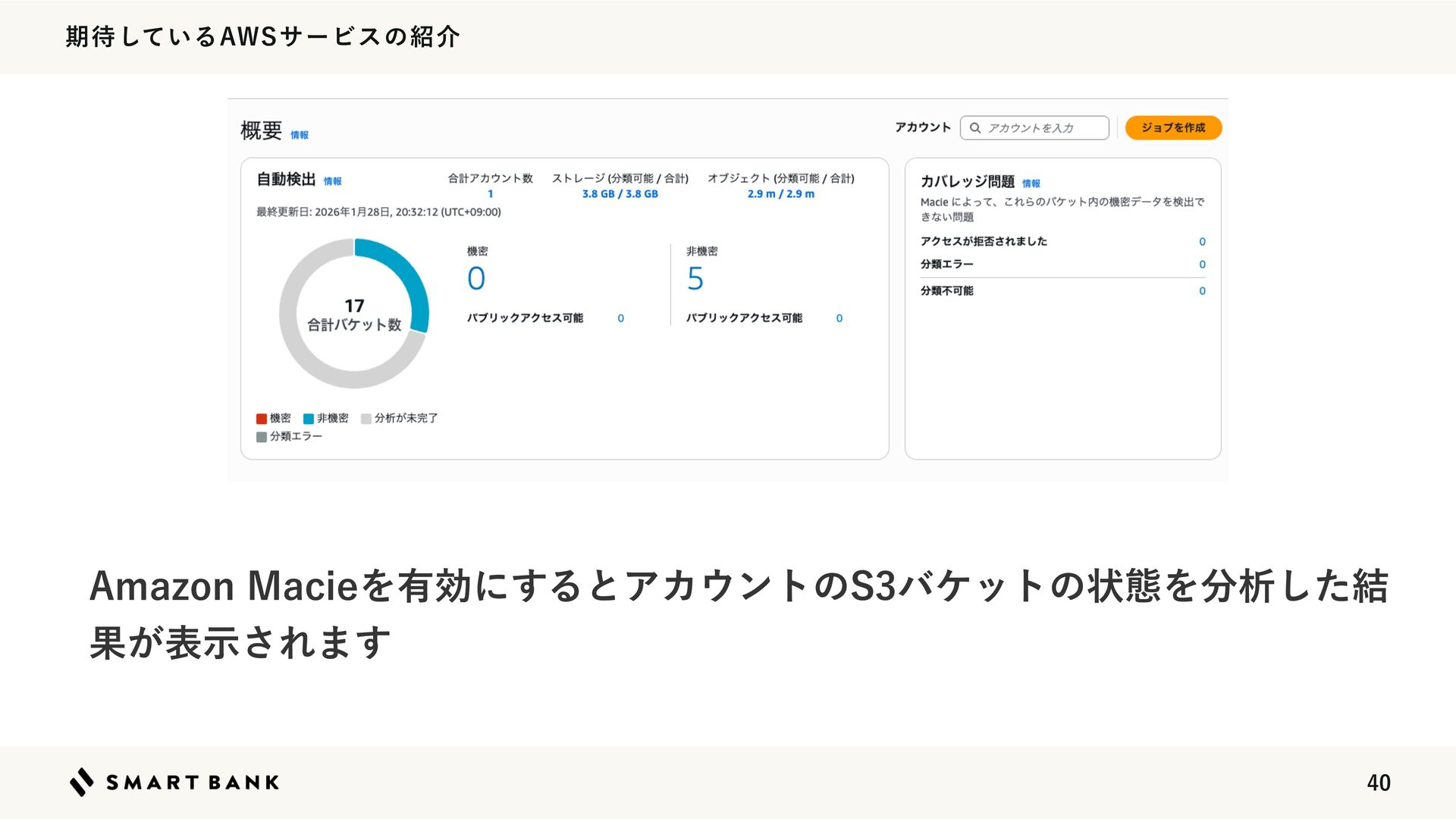Screen dimensions: 1456x819
Task: Open the 情報 link beside カバレッジ問題
Action: point(1031,184)
